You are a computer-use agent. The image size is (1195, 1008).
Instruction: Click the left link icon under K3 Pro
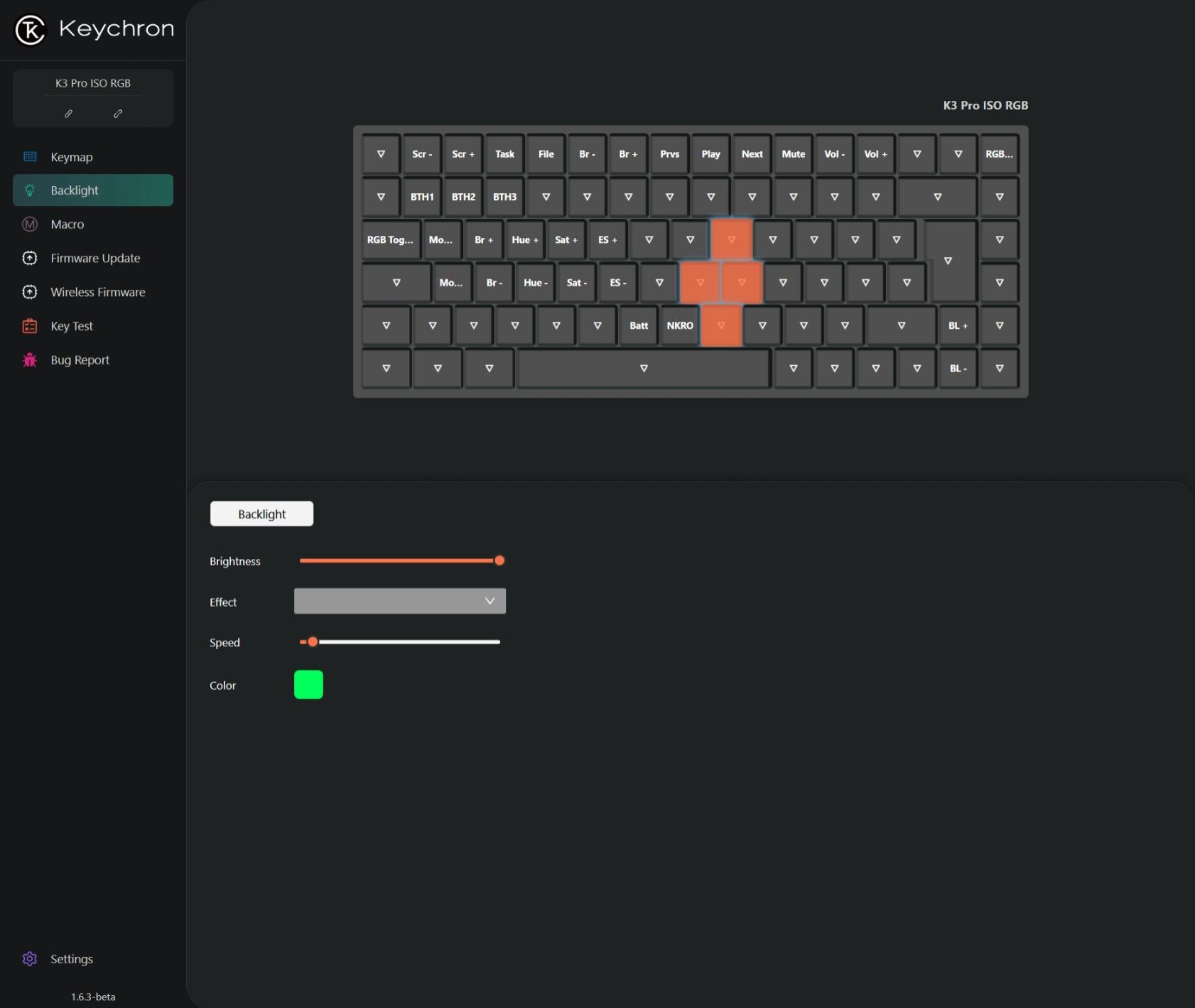[69, 114]
